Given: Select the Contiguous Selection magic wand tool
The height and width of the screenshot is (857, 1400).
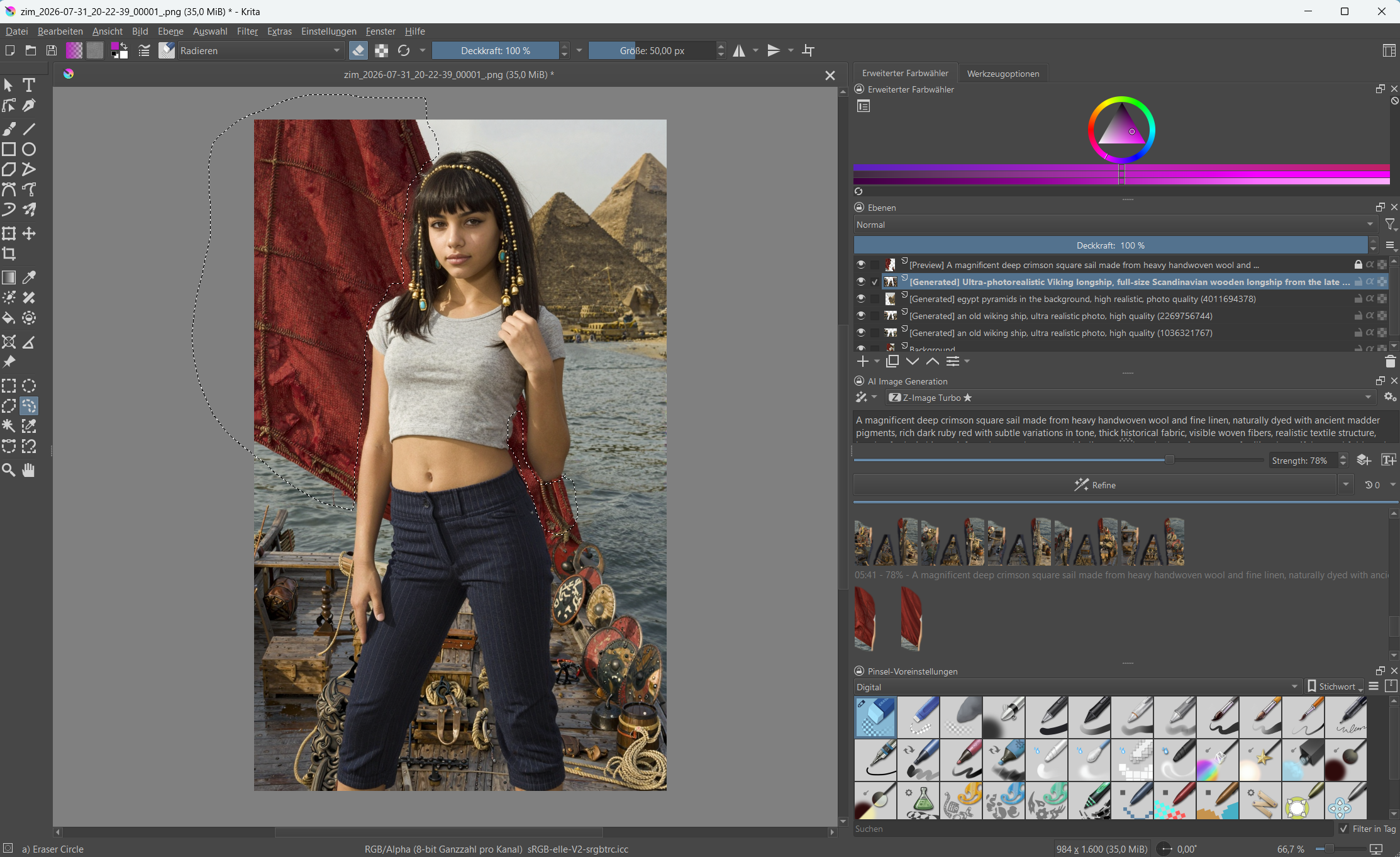Looking at the screenshot, I should [x=9, y=426].
